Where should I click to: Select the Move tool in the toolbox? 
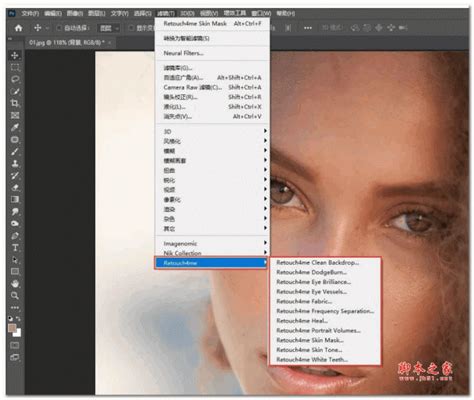coord(15,55)
